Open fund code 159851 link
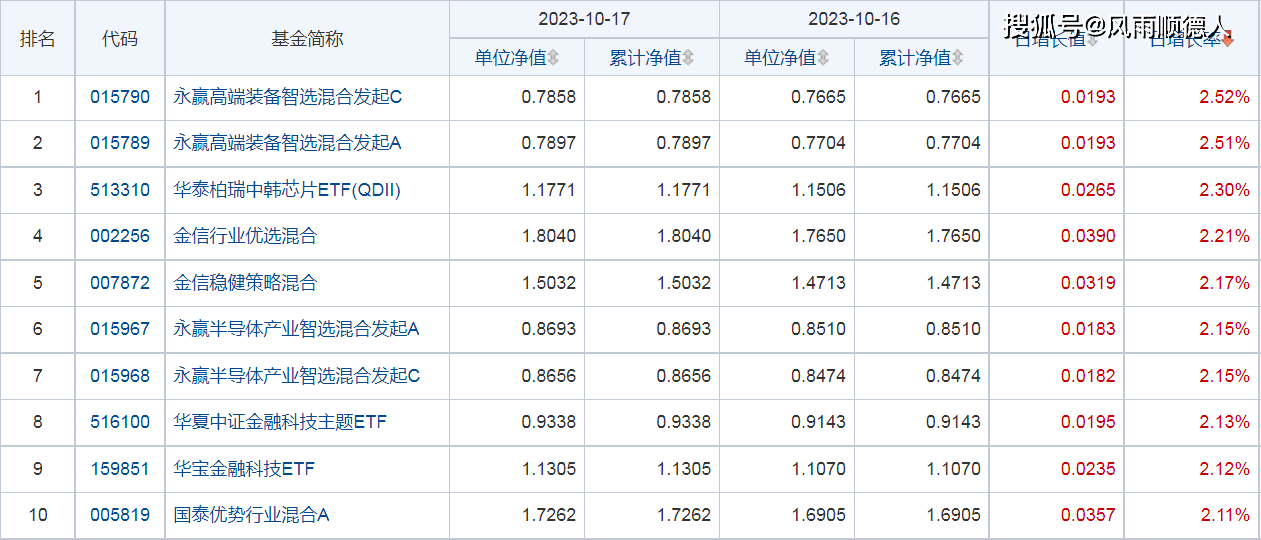The image size is (1261, 540). tap(120, 469)
